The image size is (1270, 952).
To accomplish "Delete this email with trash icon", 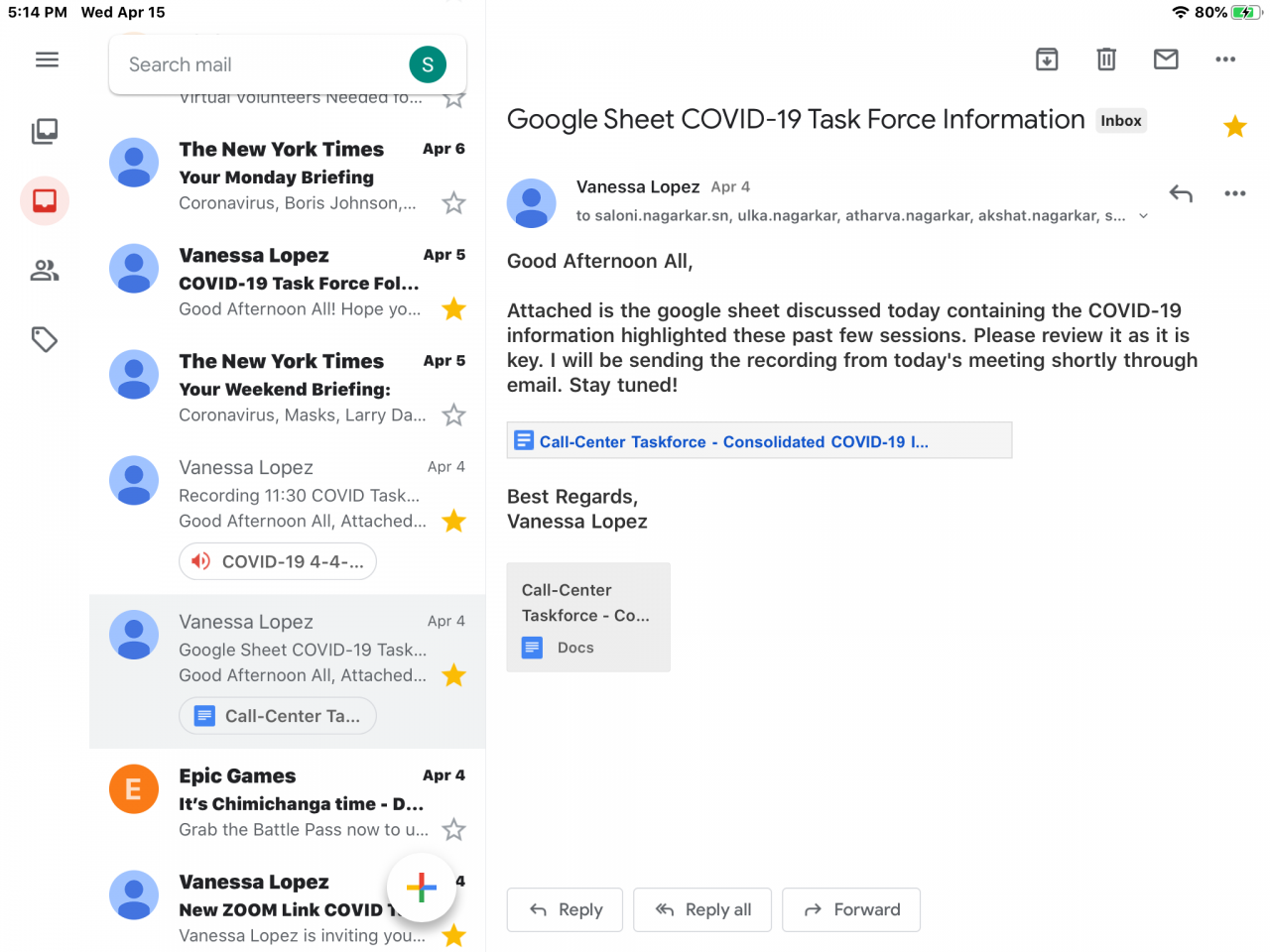I will [x=1106, y=59].
